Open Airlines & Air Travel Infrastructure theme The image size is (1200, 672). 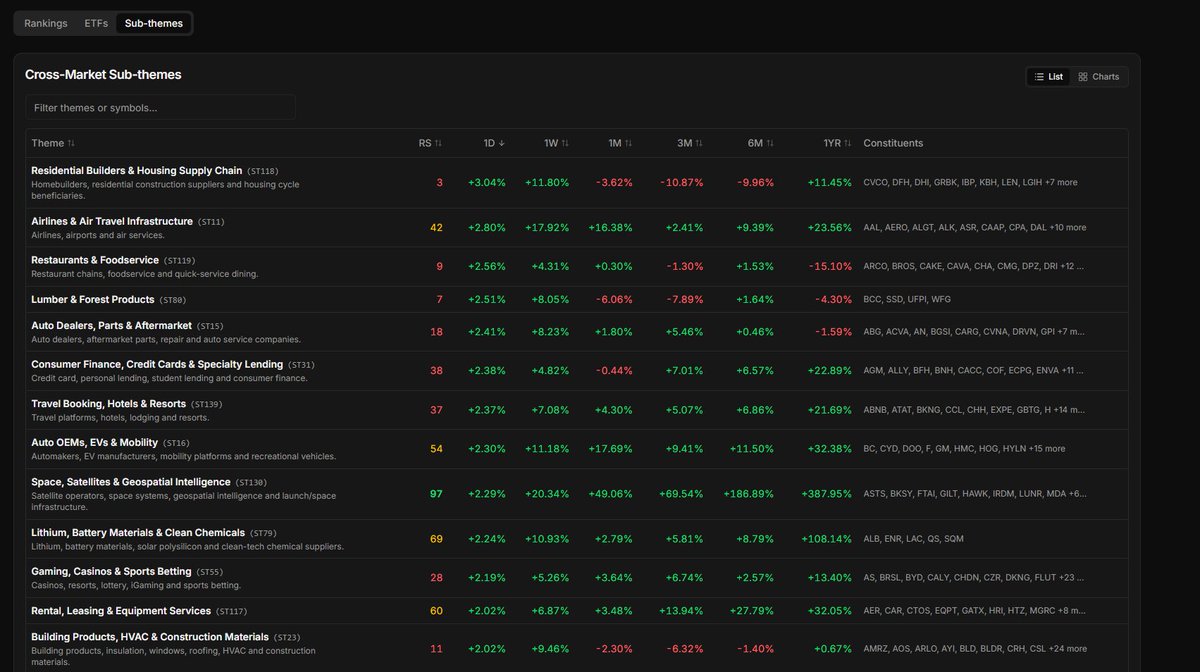click(112, 221)
